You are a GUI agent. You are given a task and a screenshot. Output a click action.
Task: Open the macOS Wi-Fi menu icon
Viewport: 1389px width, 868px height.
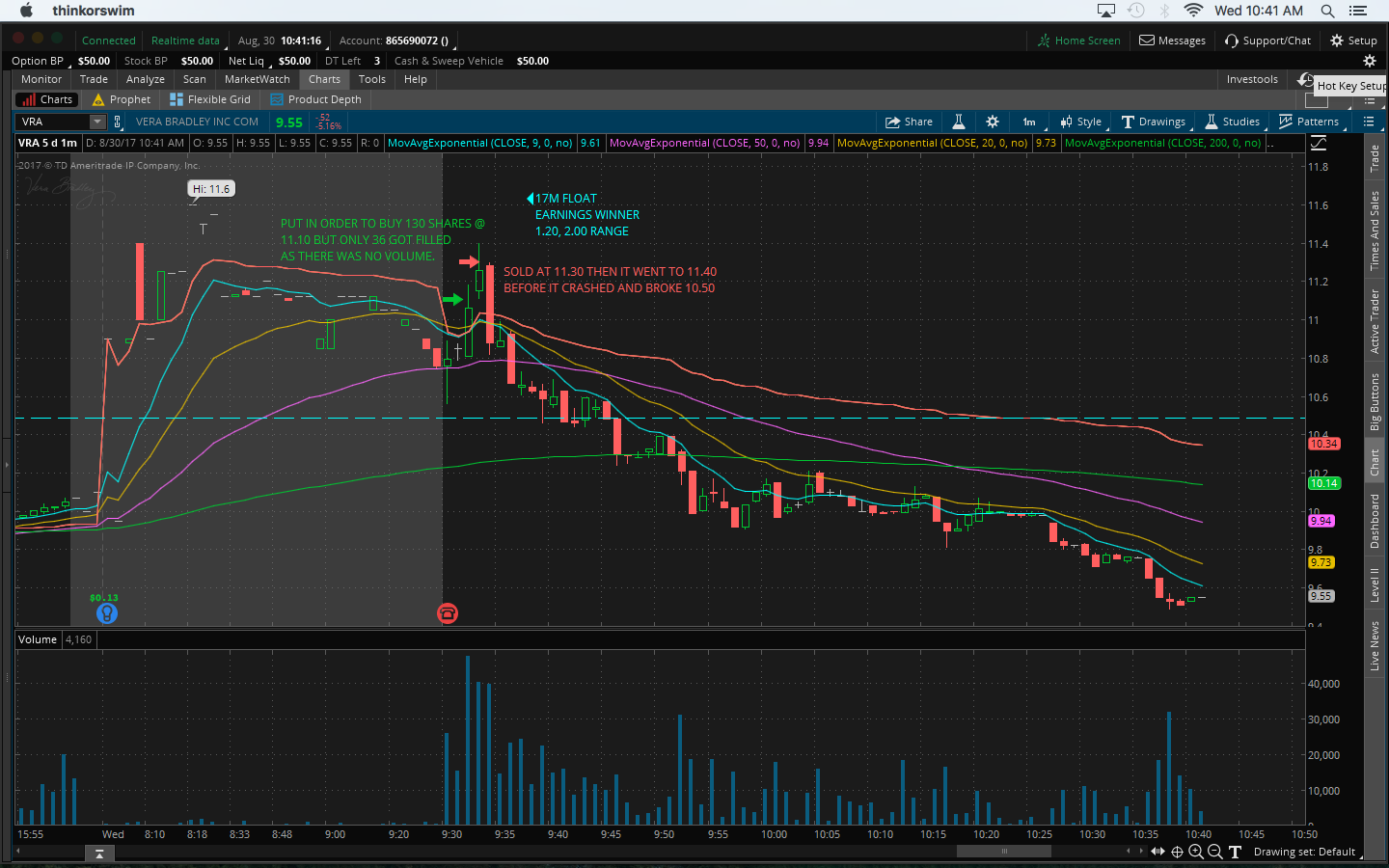(x=1194, y=11)
